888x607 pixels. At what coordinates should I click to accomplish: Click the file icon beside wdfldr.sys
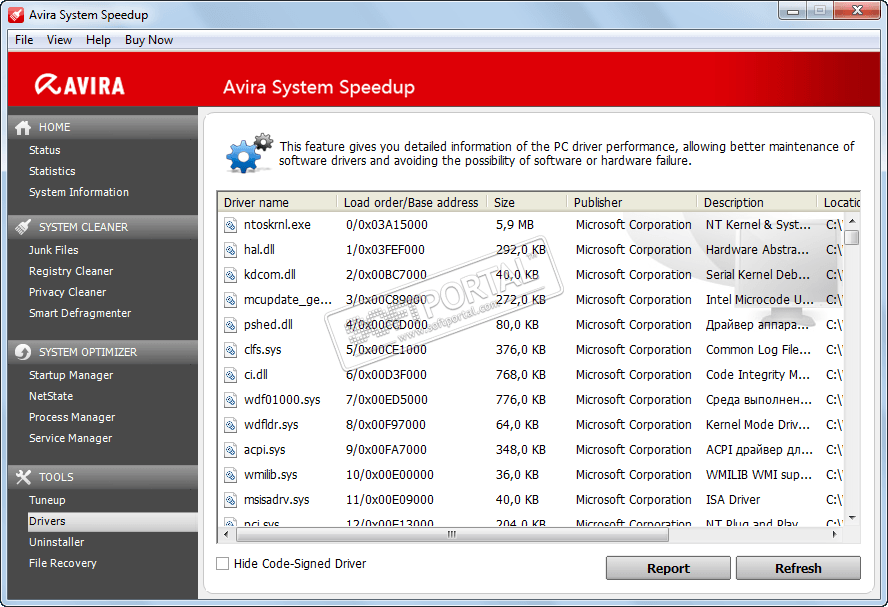click(230, 425)
